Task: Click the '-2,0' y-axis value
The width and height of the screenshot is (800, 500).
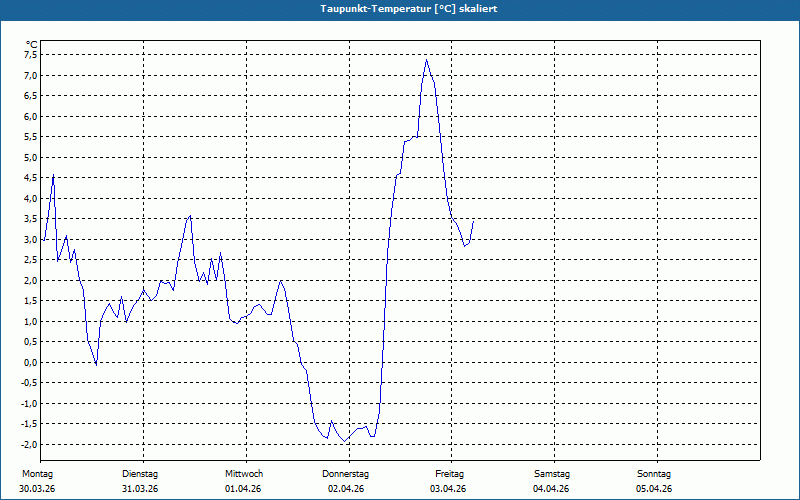Action: (30, 444)
